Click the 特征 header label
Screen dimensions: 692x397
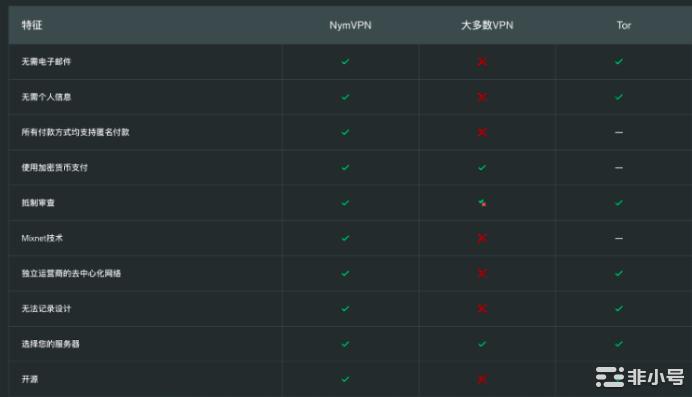tap(32, 25)
